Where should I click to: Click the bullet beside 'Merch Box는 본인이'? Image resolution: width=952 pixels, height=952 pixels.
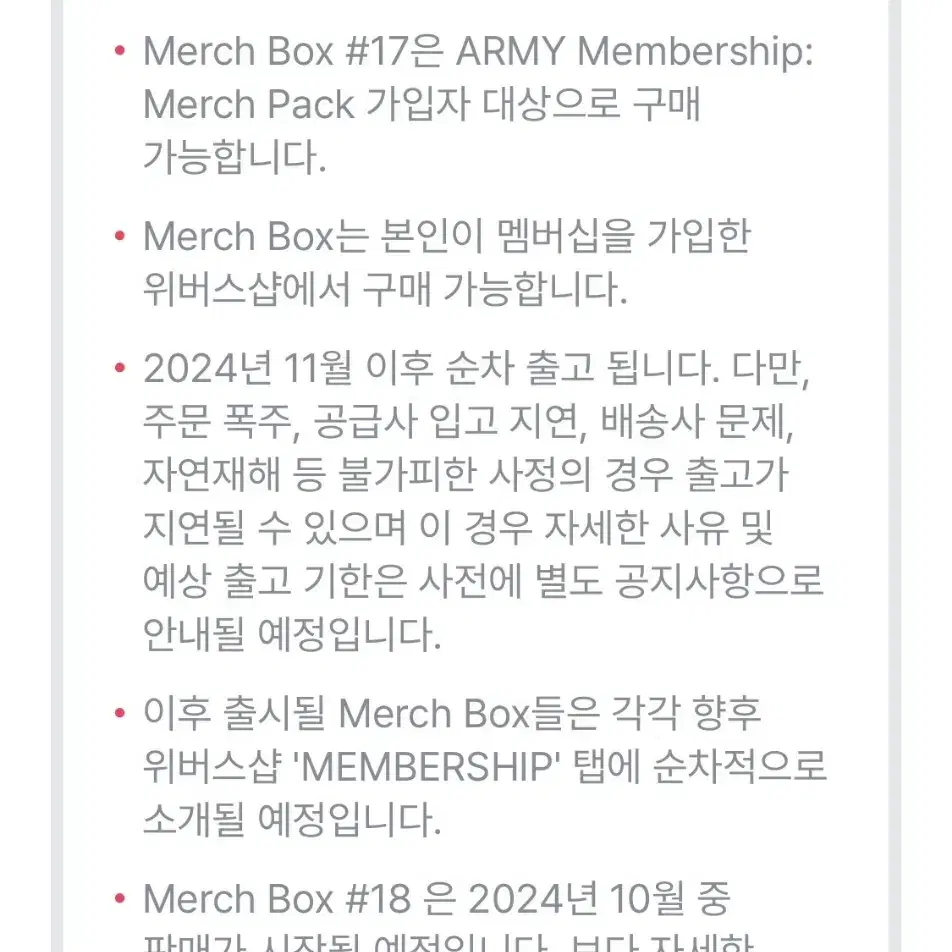120,236
